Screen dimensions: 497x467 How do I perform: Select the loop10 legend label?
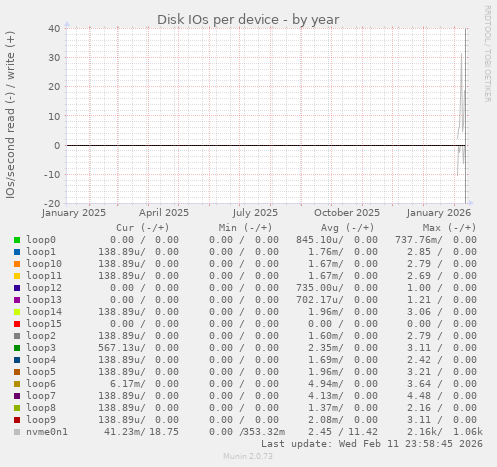(x=44, y=264)
